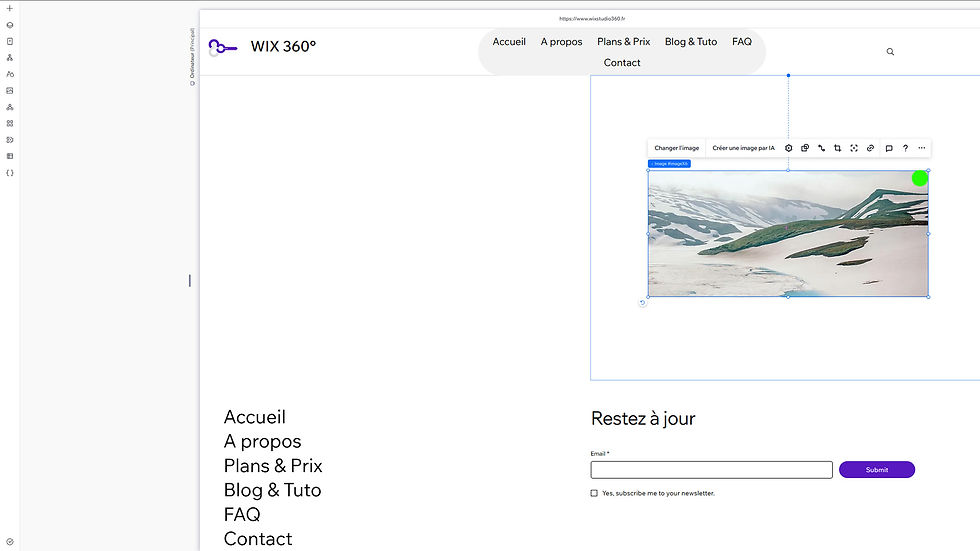Image resolution: width=980 pixels, height=551 pixels.
Task: Click the Changer l'image button
Action: 676,148
